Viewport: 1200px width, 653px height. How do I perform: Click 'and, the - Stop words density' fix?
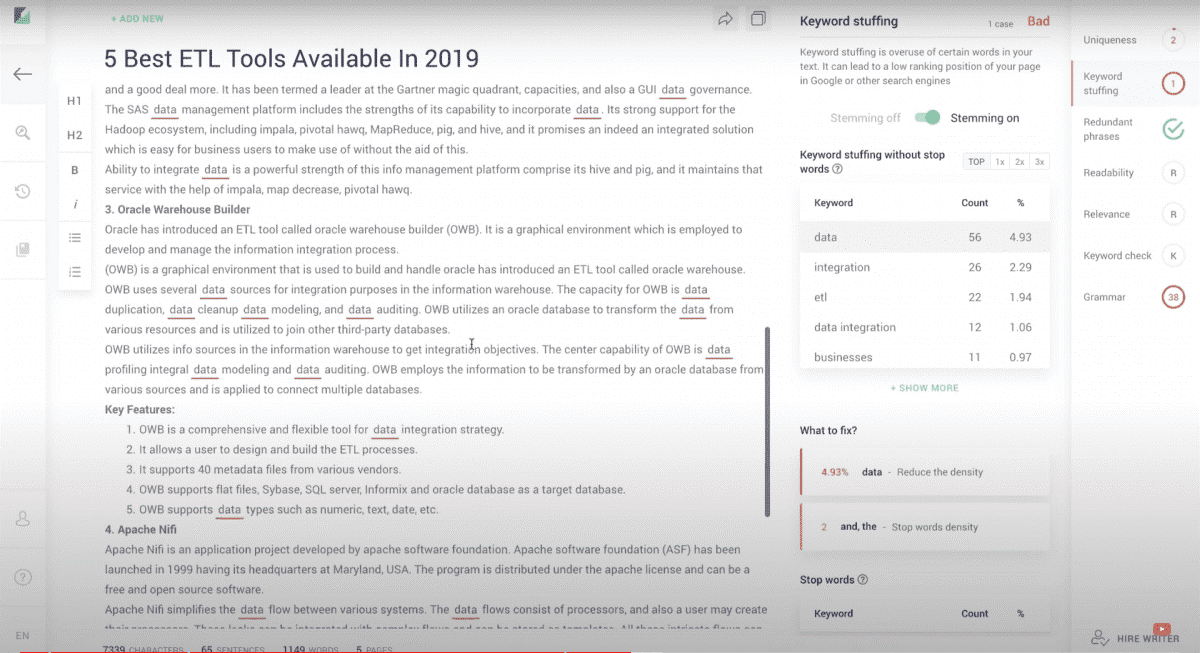(x=925, y=527)
